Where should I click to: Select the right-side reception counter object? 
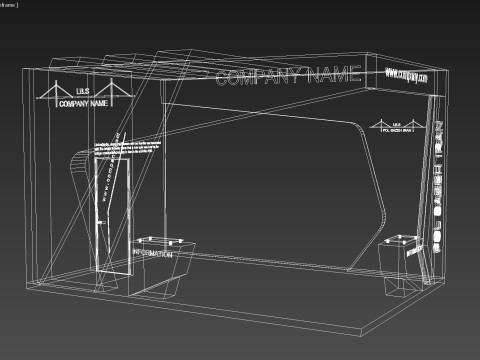401,266
